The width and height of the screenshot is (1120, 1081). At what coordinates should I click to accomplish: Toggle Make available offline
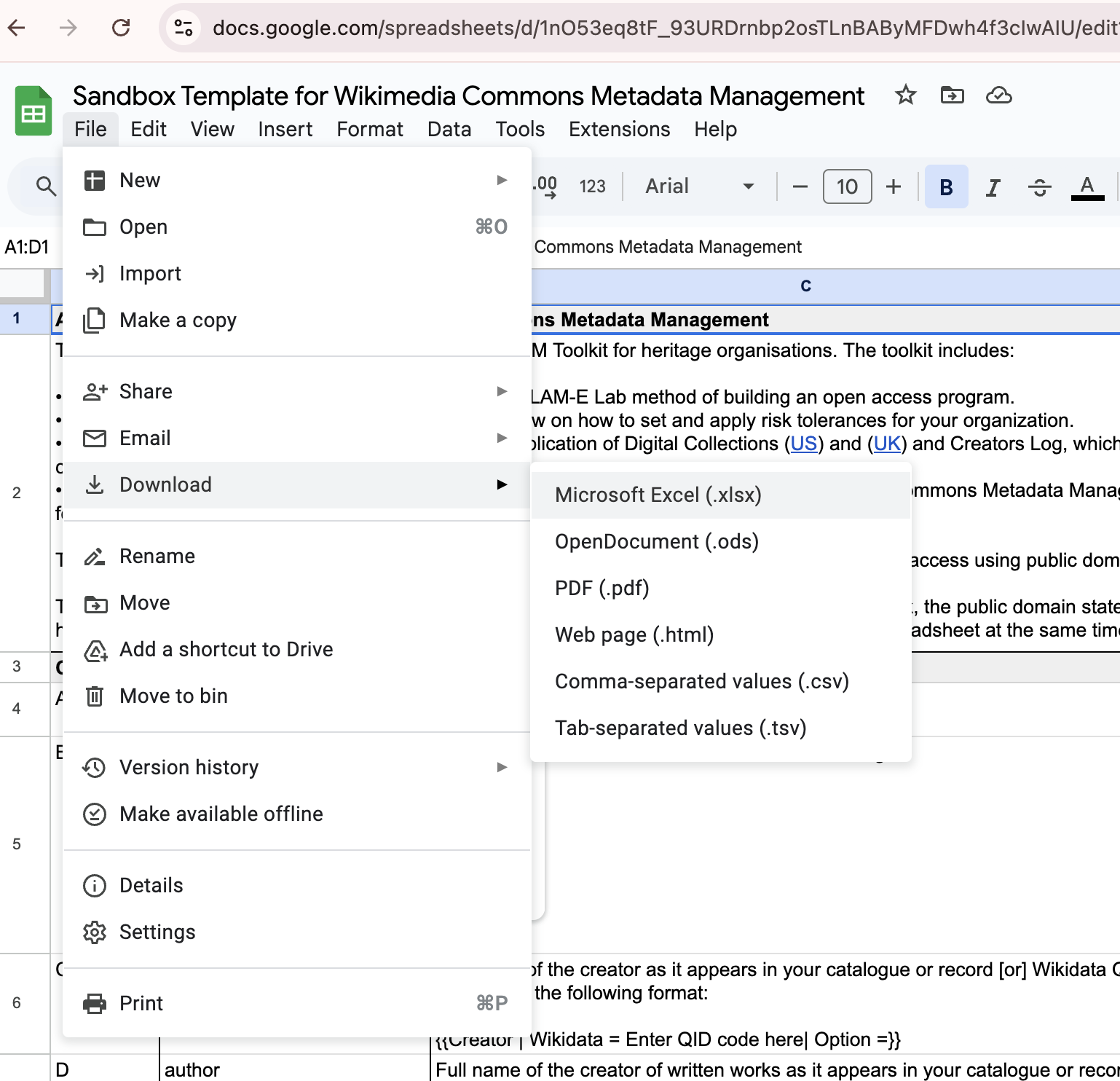tap(297, 814)
